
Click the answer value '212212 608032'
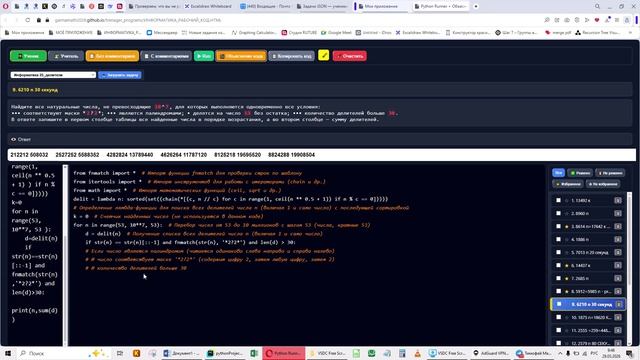[x=29, y=155]
